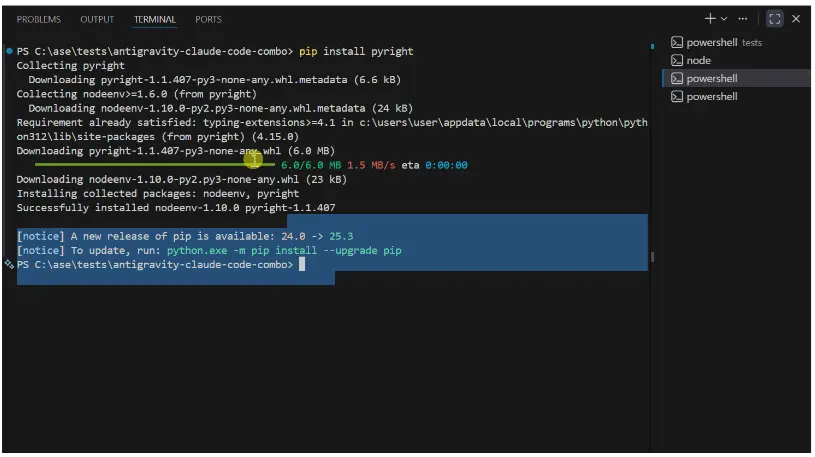
Task: Click the sparkle icon beside last prompt
Action: pos(9,265)
